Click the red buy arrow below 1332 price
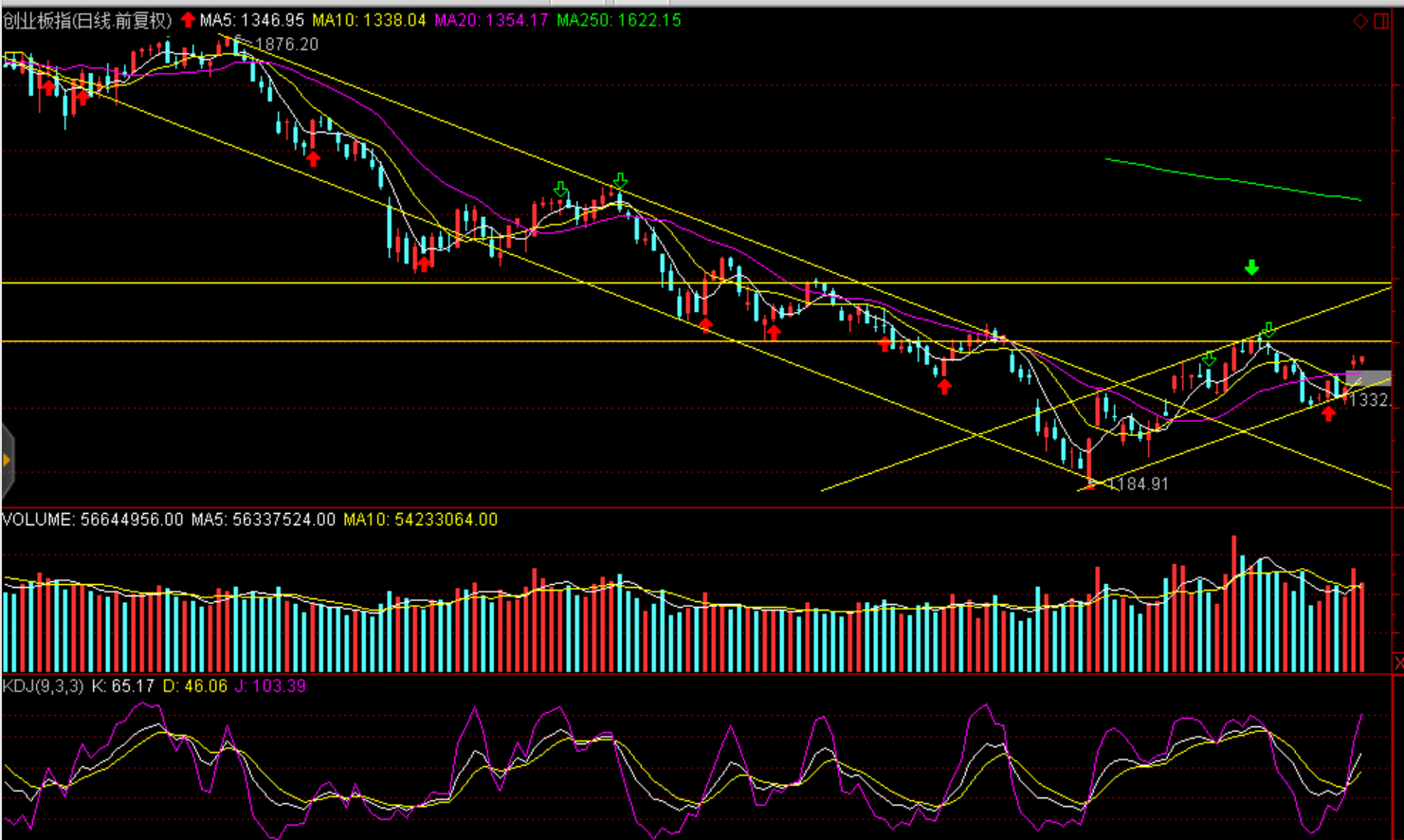 pyautogui.click(x=1328, y=413)
